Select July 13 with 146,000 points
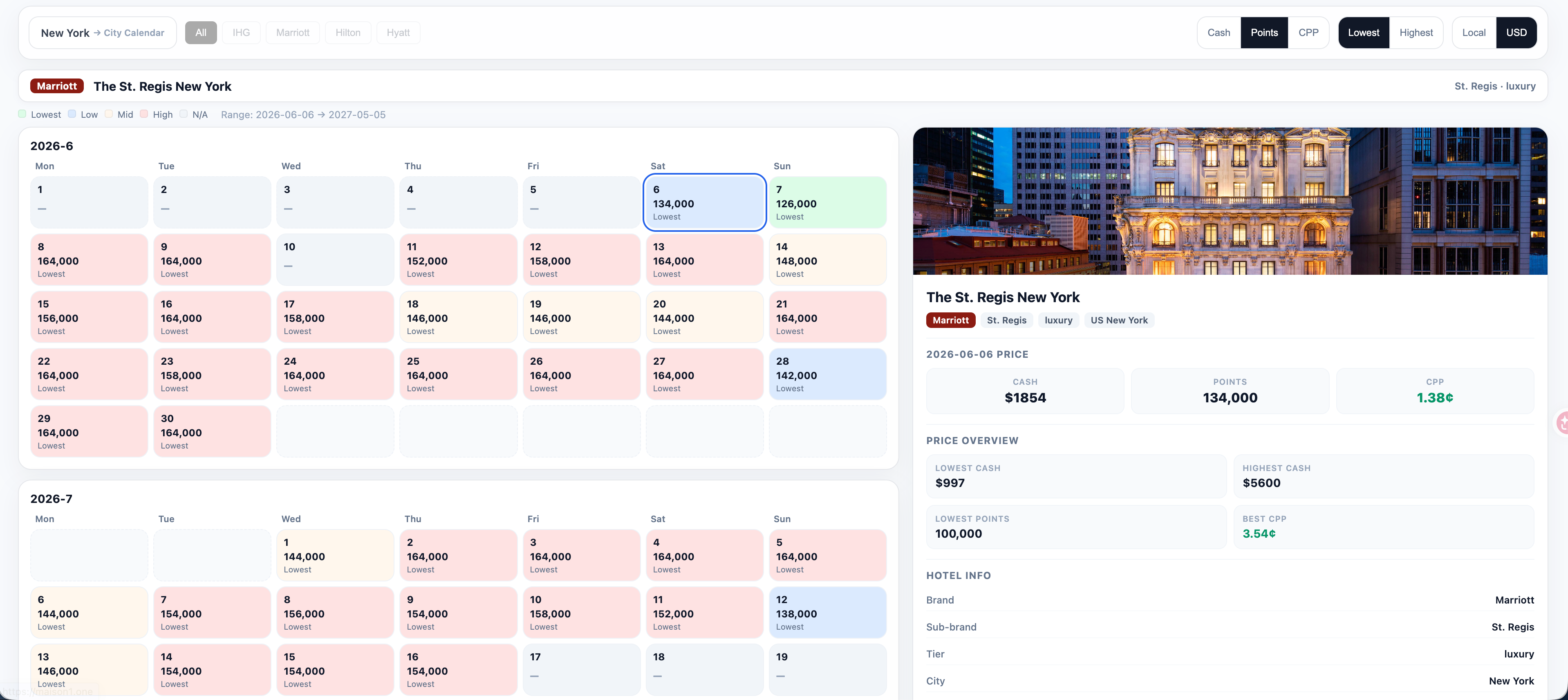This screenshot has height=700, width=1568. [89, 670]
